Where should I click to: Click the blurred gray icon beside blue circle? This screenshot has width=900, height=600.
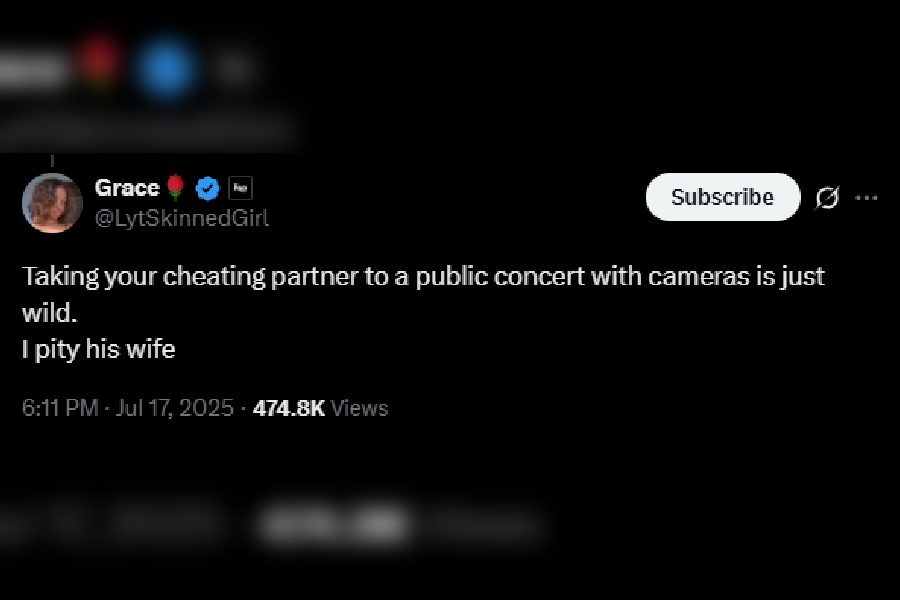click(x=235, y=68)
